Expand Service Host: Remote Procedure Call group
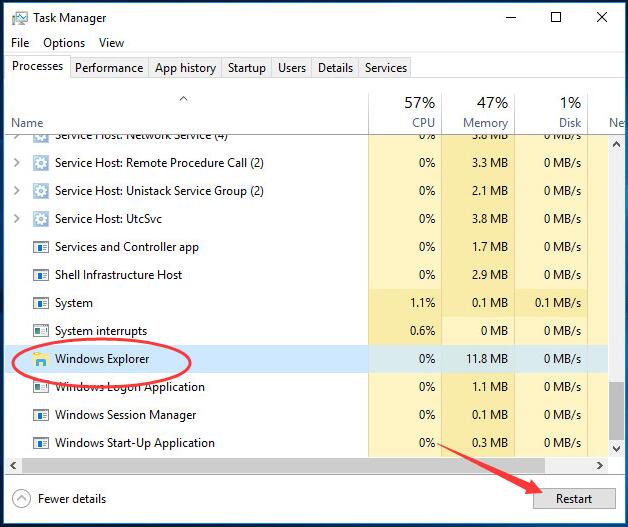 (17, 163)
